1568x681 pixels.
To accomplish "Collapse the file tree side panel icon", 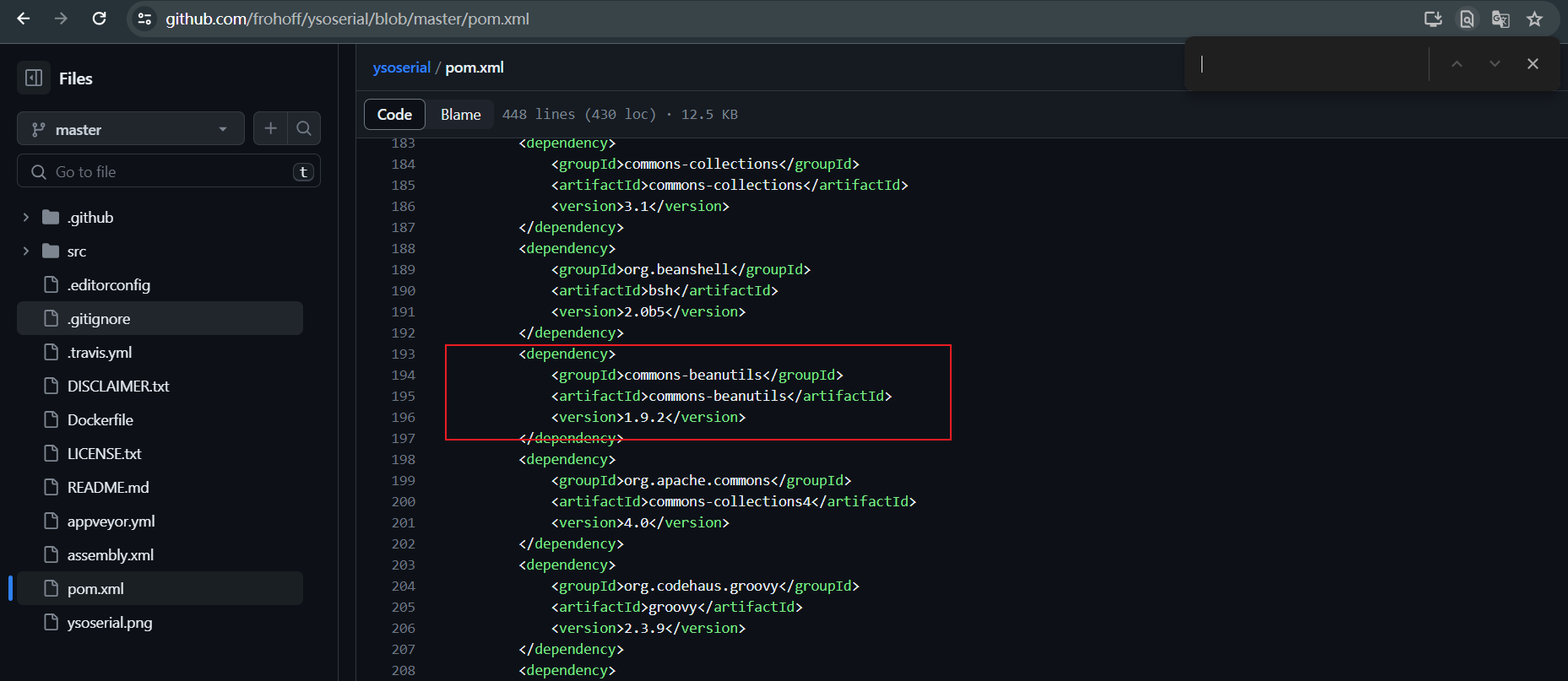I will (34, 78).
